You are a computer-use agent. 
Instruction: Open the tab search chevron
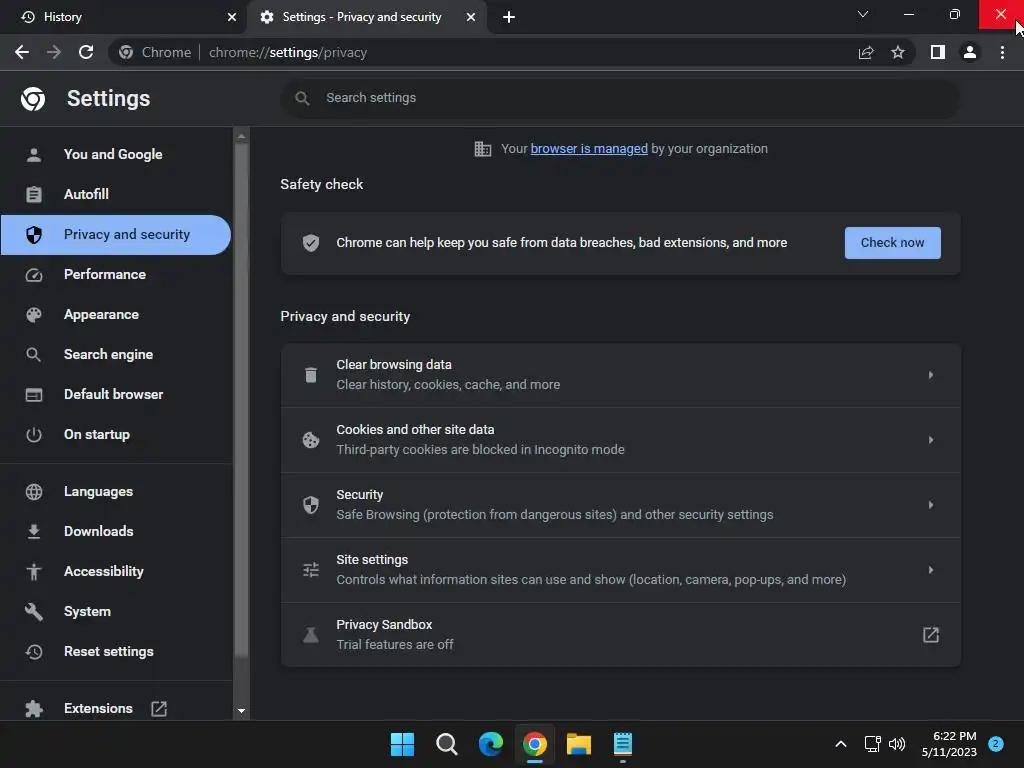point(863,14)
